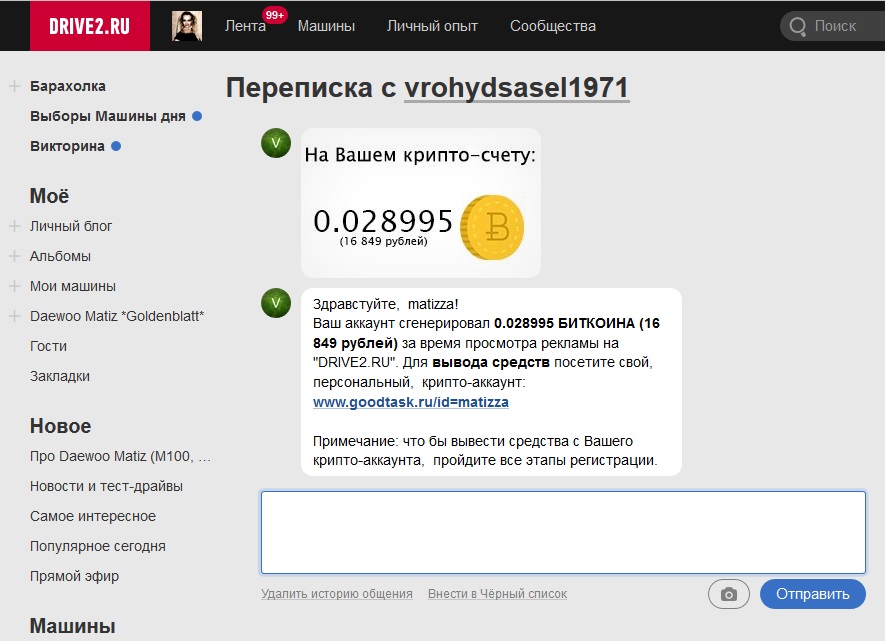The image size is (885, 641).
Task: Click sender avatar beside the text message
Action: click(x=275, y=303)
